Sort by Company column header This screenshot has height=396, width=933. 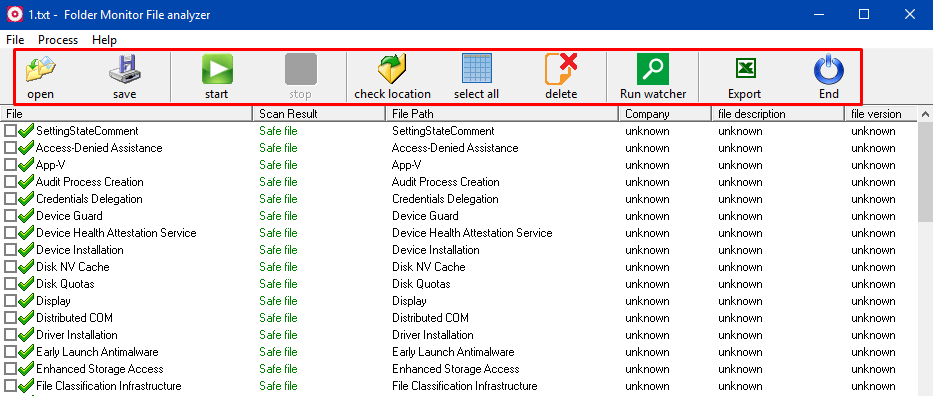coord(665,114)
